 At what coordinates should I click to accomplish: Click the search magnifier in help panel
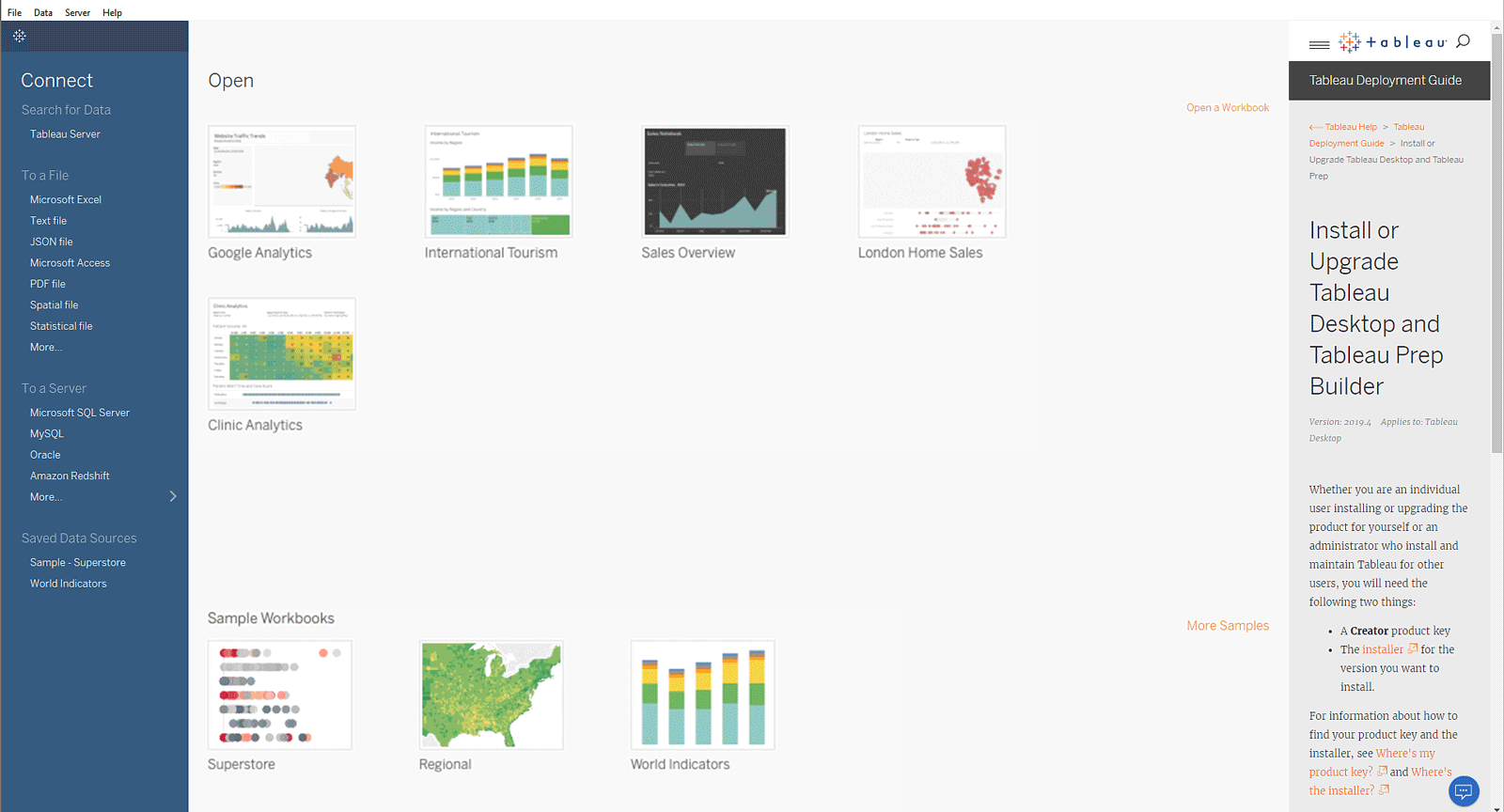tap(1463, 41)
